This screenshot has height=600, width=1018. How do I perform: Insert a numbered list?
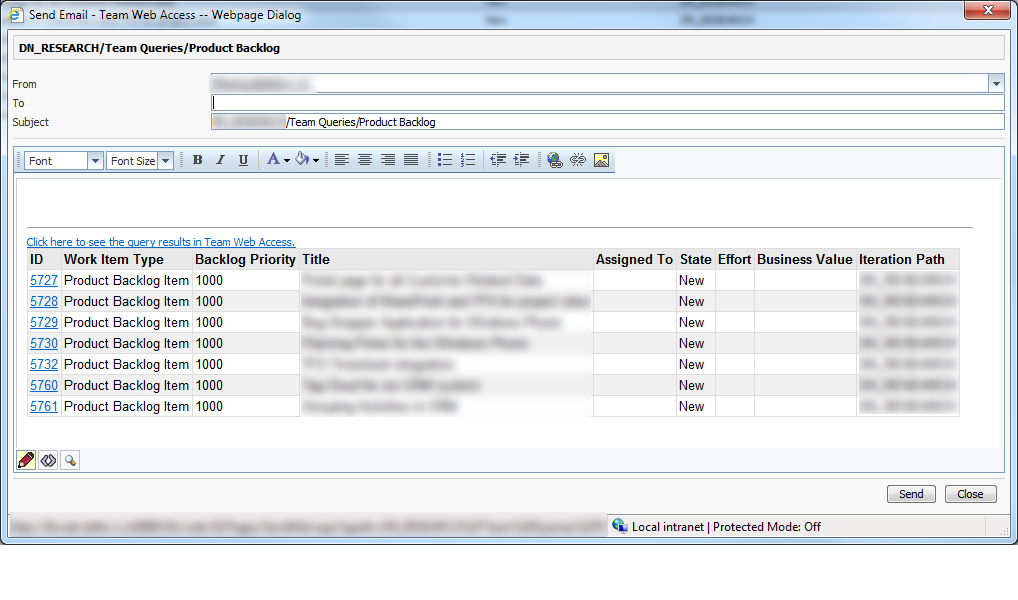(467, 160)
